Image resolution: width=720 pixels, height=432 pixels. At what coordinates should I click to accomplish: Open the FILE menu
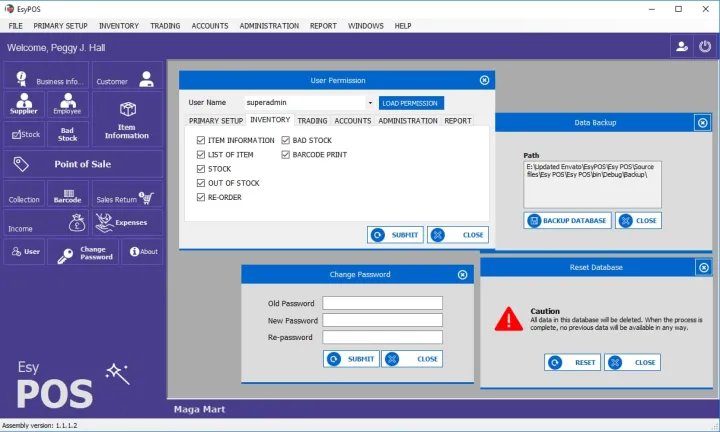15,26
